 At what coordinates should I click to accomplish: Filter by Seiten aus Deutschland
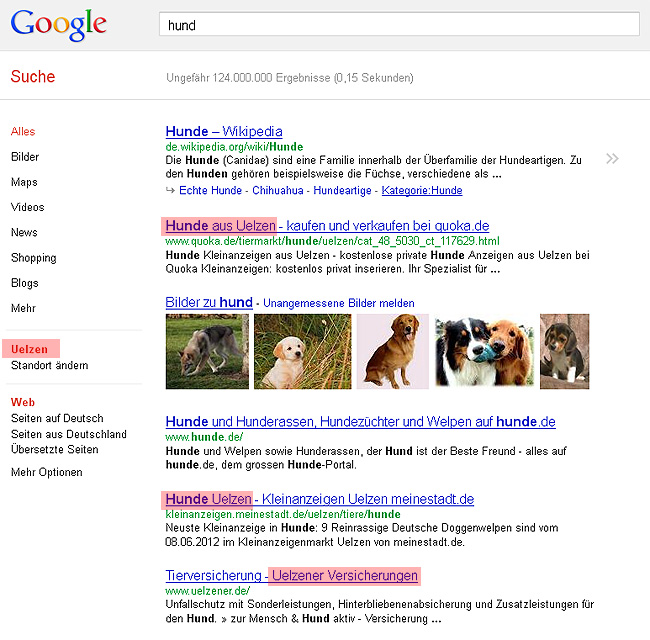[x=69, y=434]
